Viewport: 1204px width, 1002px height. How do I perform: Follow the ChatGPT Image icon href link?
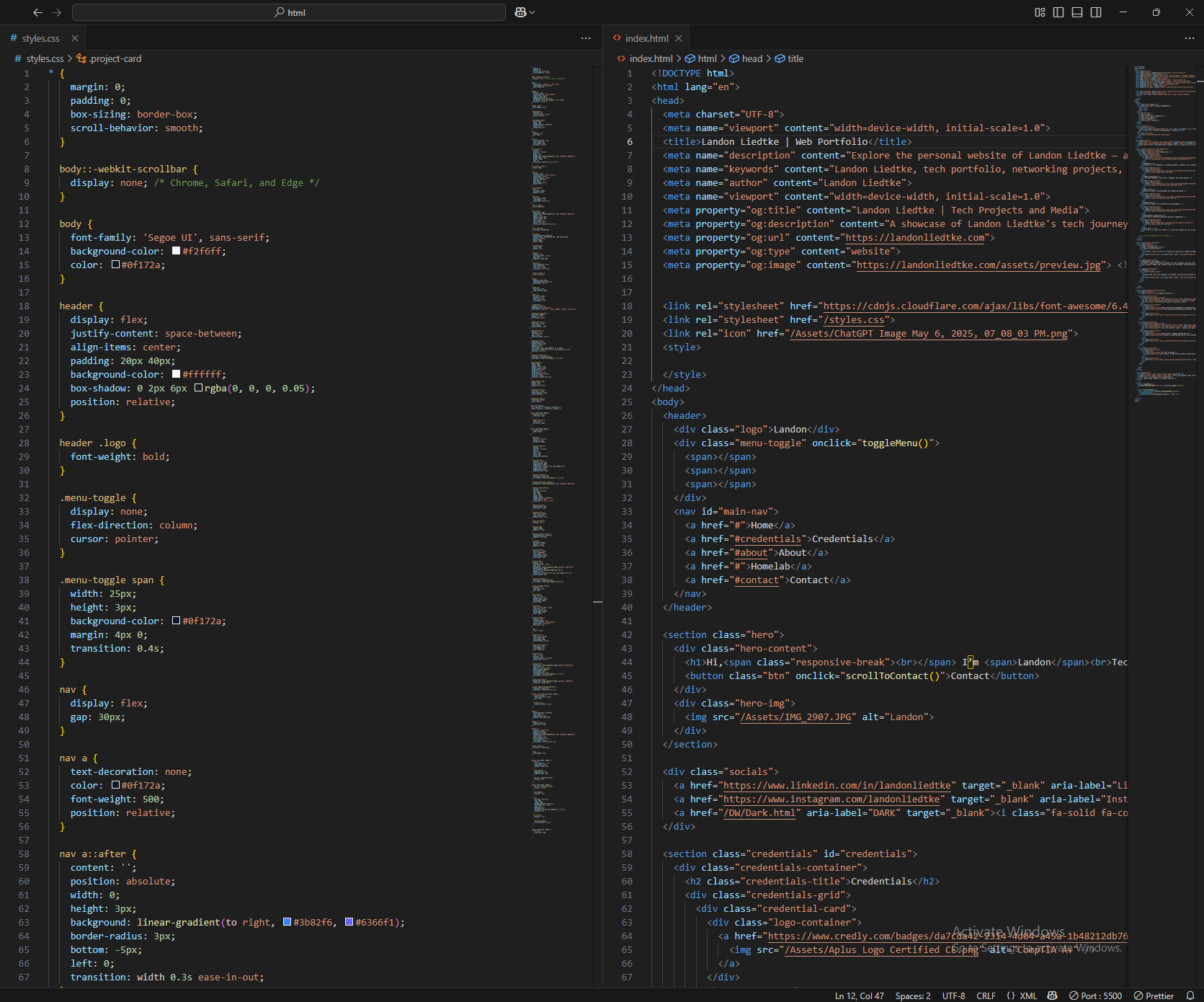pyautogui.click(x=929, y=333)
